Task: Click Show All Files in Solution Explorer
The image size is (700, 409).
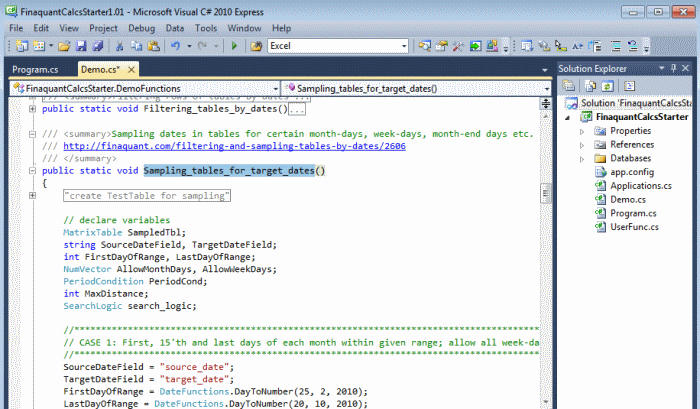Action: (590, 86)
